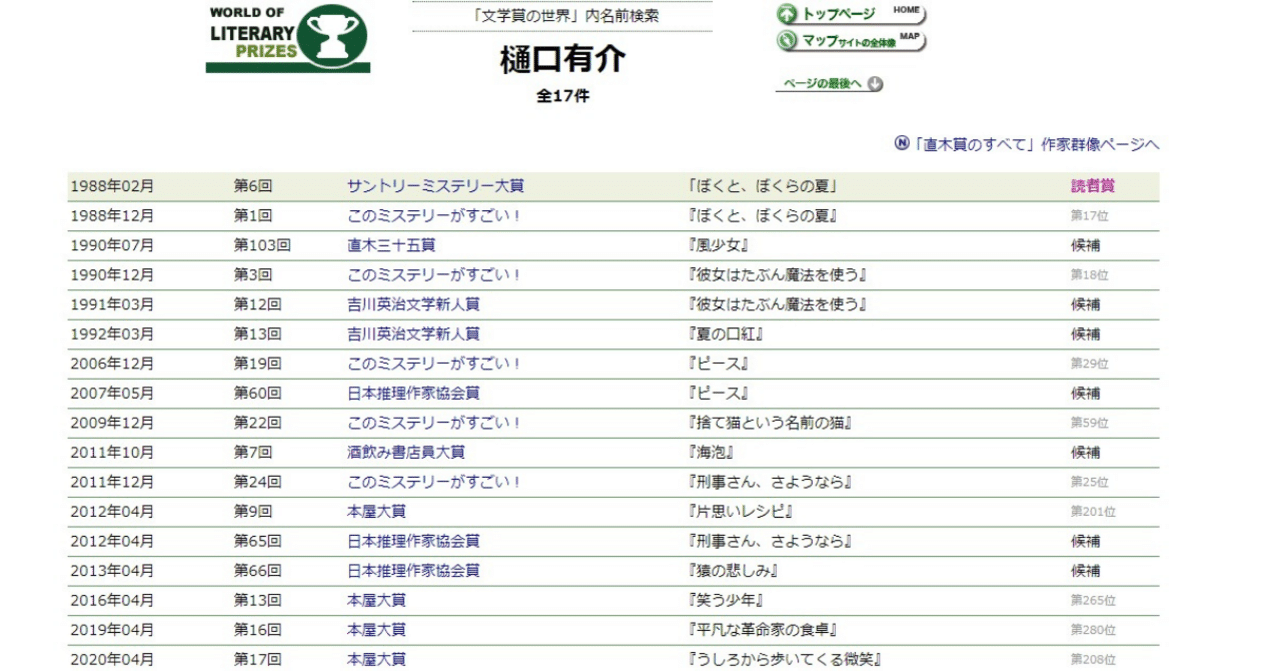This screenshot has height=671, width=1280.
Task: Click the date 2011年10月
Action: [x=112, y=452]
